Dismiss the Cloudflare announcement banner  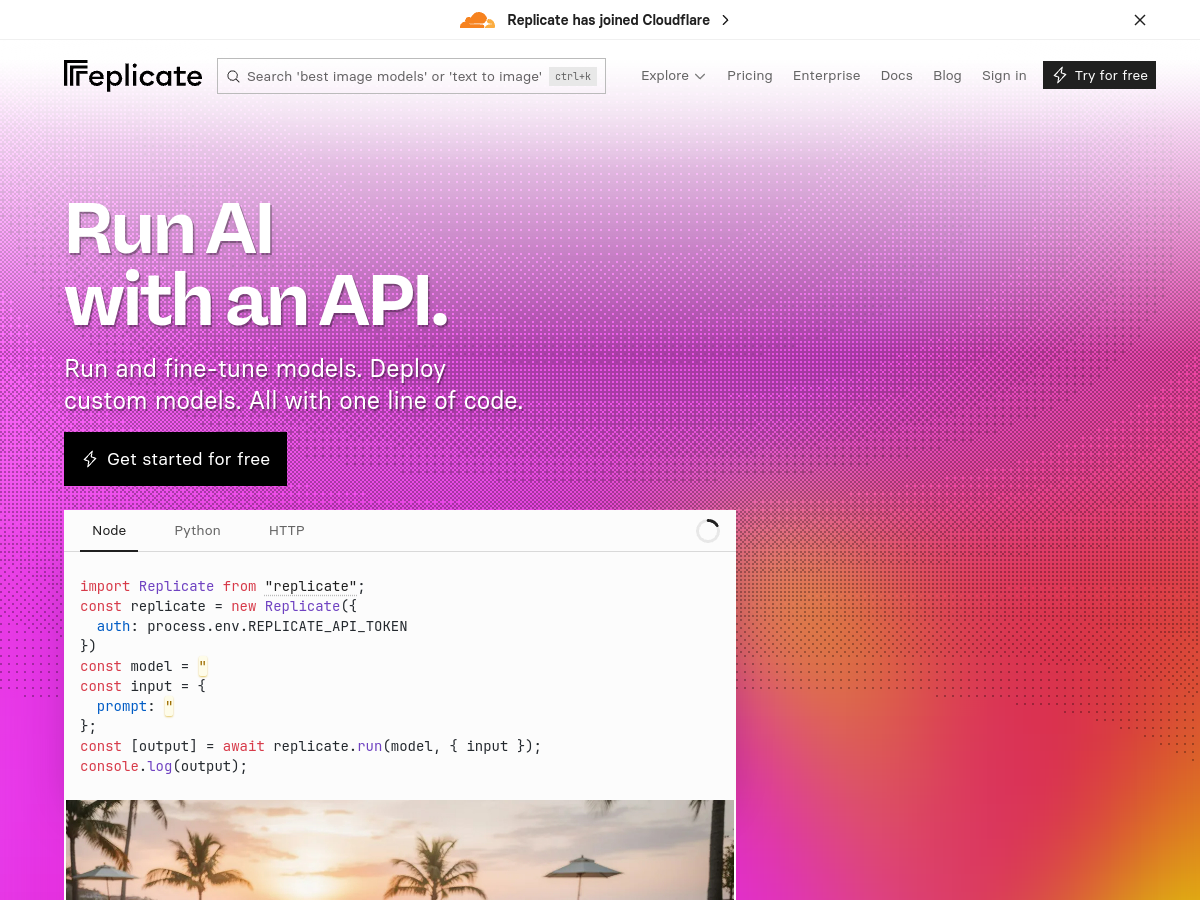point(1139,19)
